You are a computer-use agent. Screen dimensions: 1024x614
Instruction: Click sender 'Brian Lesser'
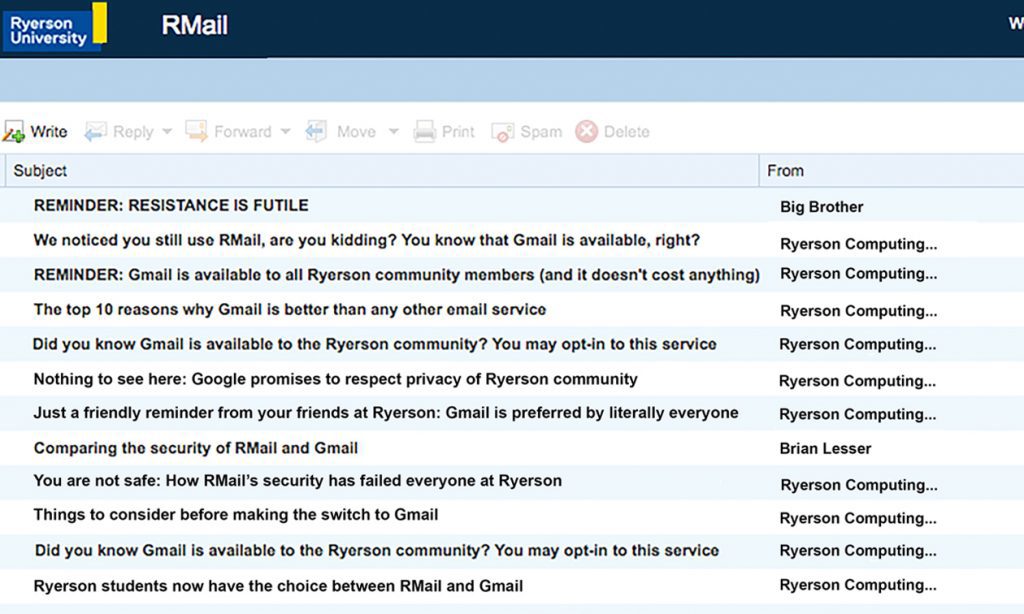pos(825,449)
